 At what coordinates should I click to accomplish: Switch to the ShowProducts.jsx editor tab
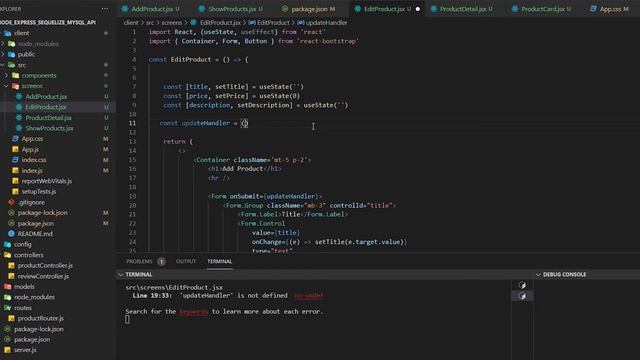(x=231, y=9)
